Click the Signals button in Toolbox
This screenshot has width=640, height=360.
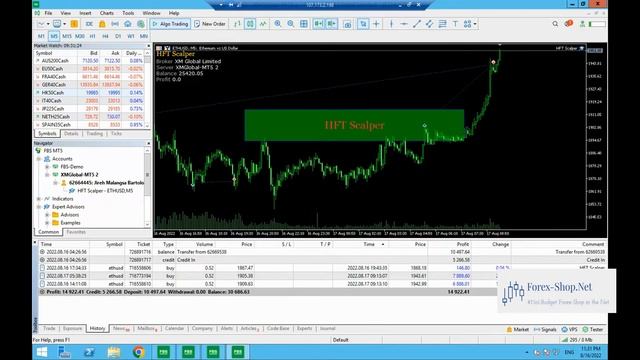click(545, 329)
